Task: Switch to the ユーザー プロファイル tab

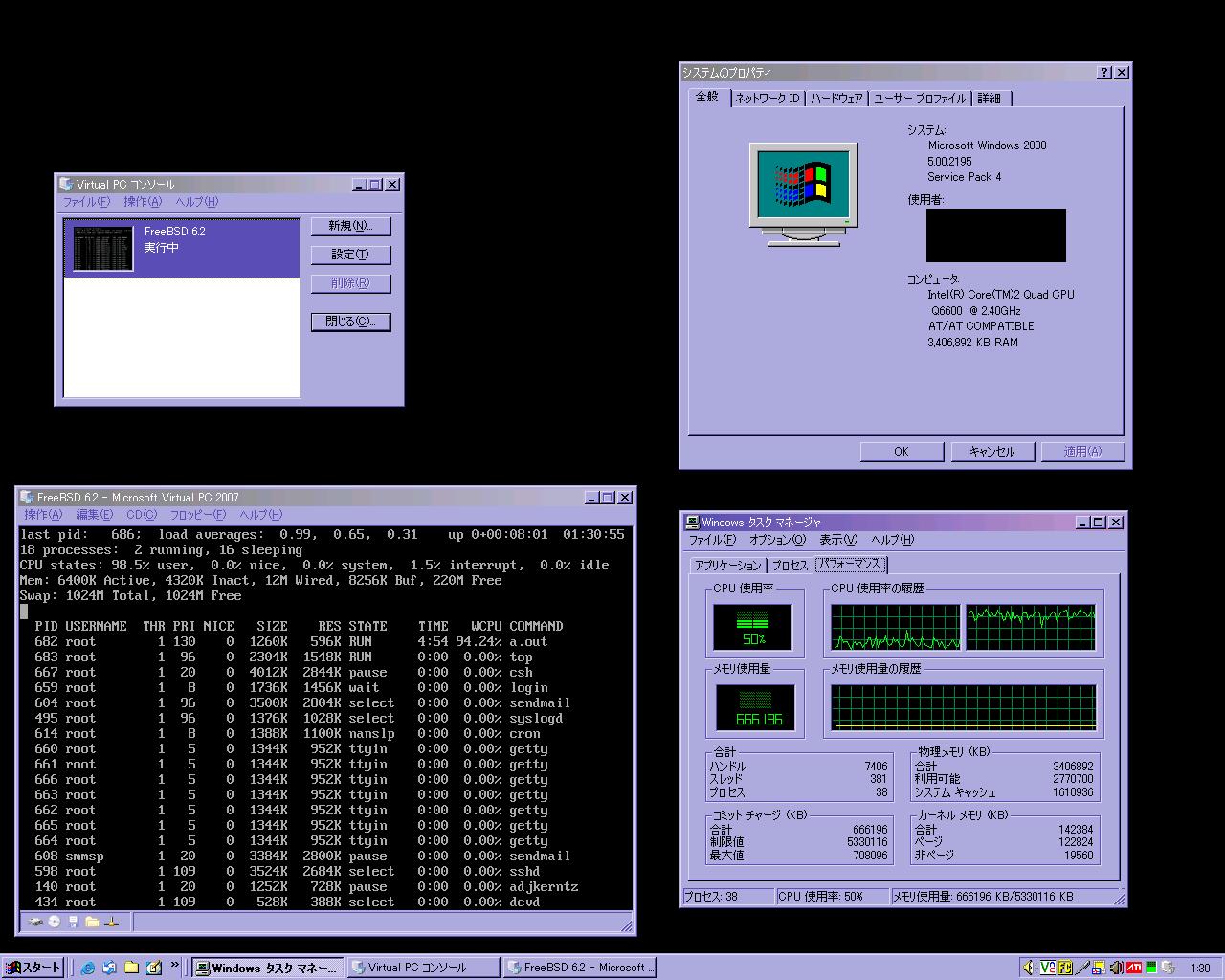Action: click(920, 99)
